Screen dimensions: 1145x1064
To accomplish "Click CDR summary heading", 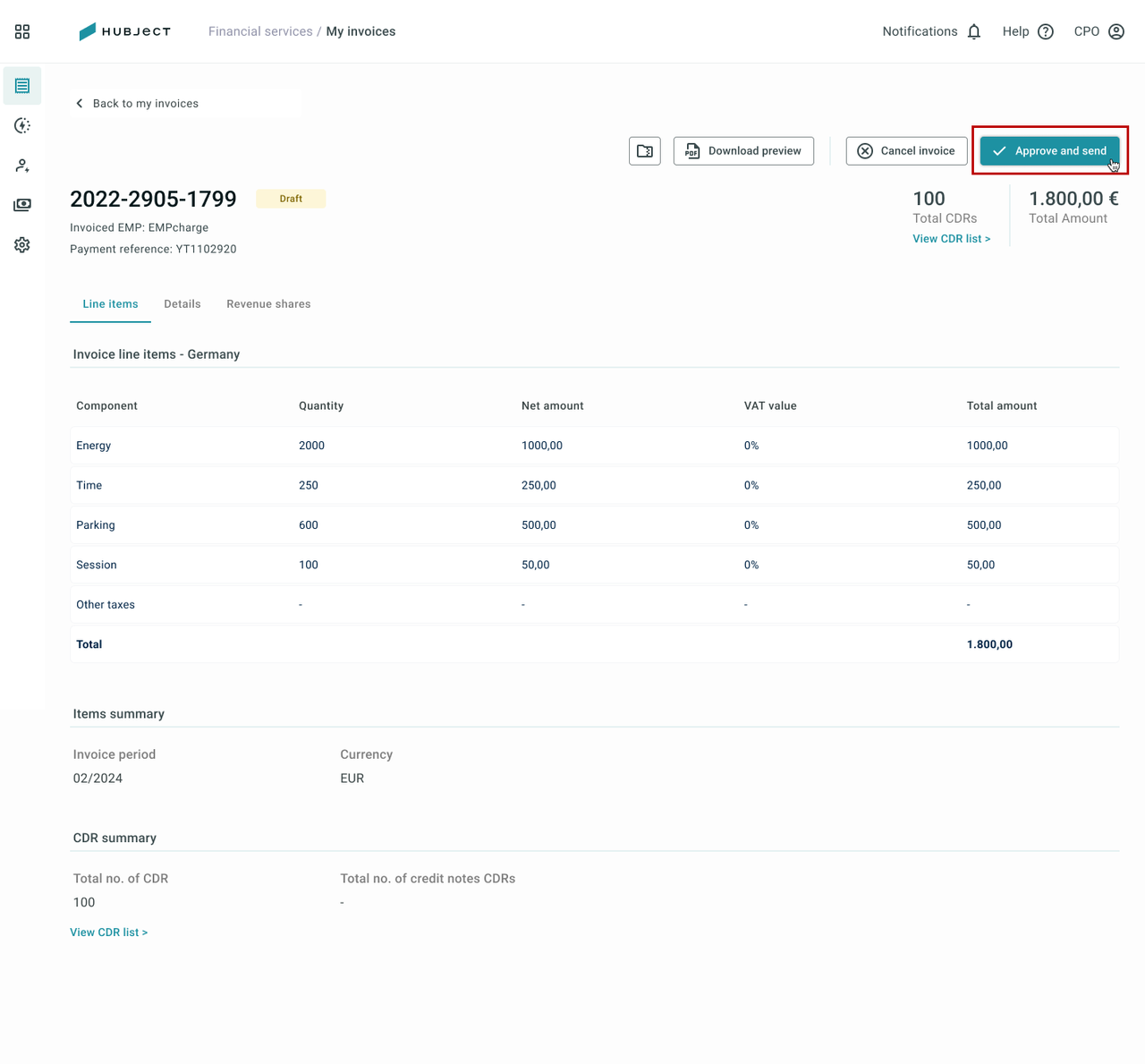I will [114, 838].
